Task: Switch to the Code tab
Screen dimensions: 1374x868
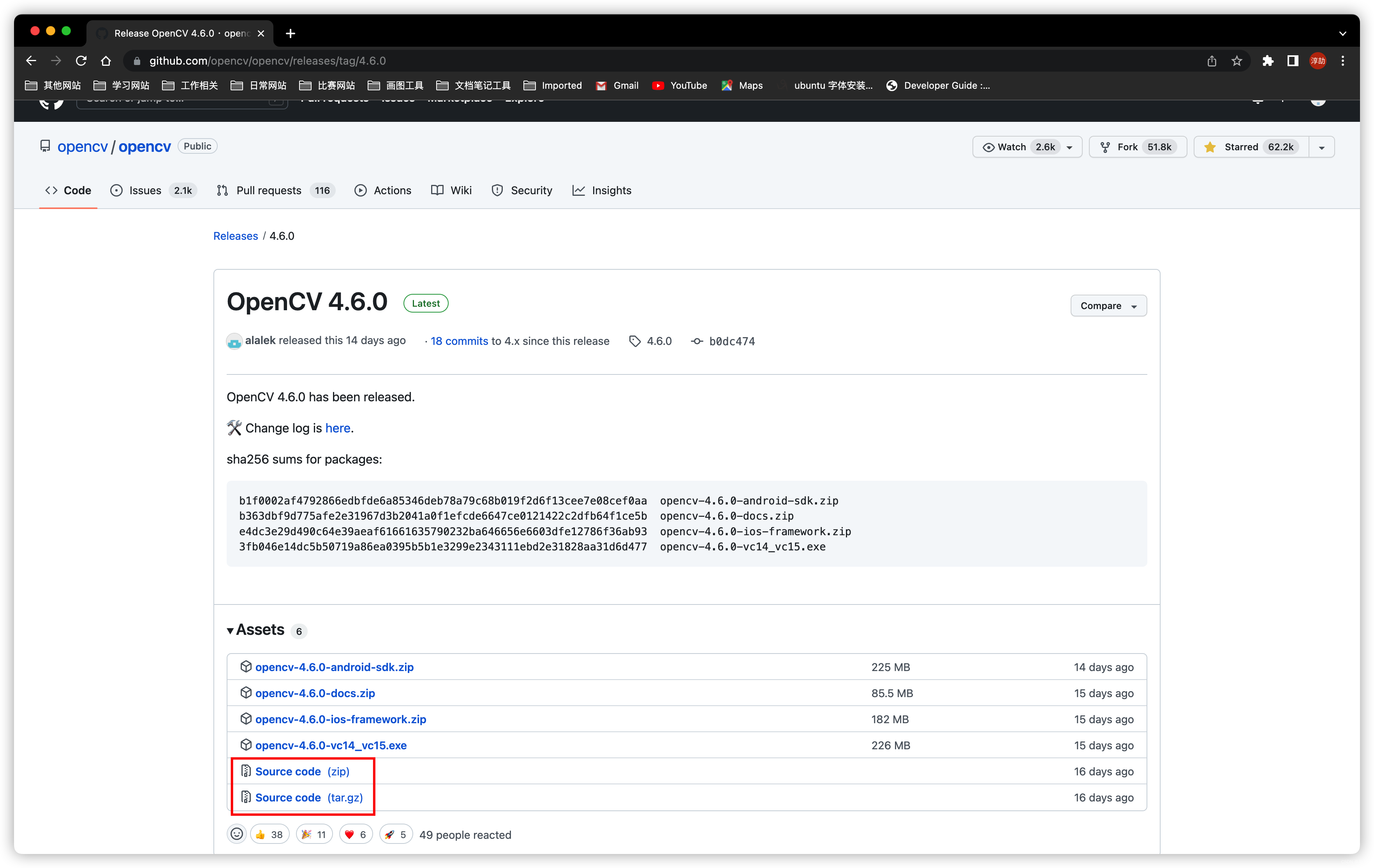Action: click(69, 190)
